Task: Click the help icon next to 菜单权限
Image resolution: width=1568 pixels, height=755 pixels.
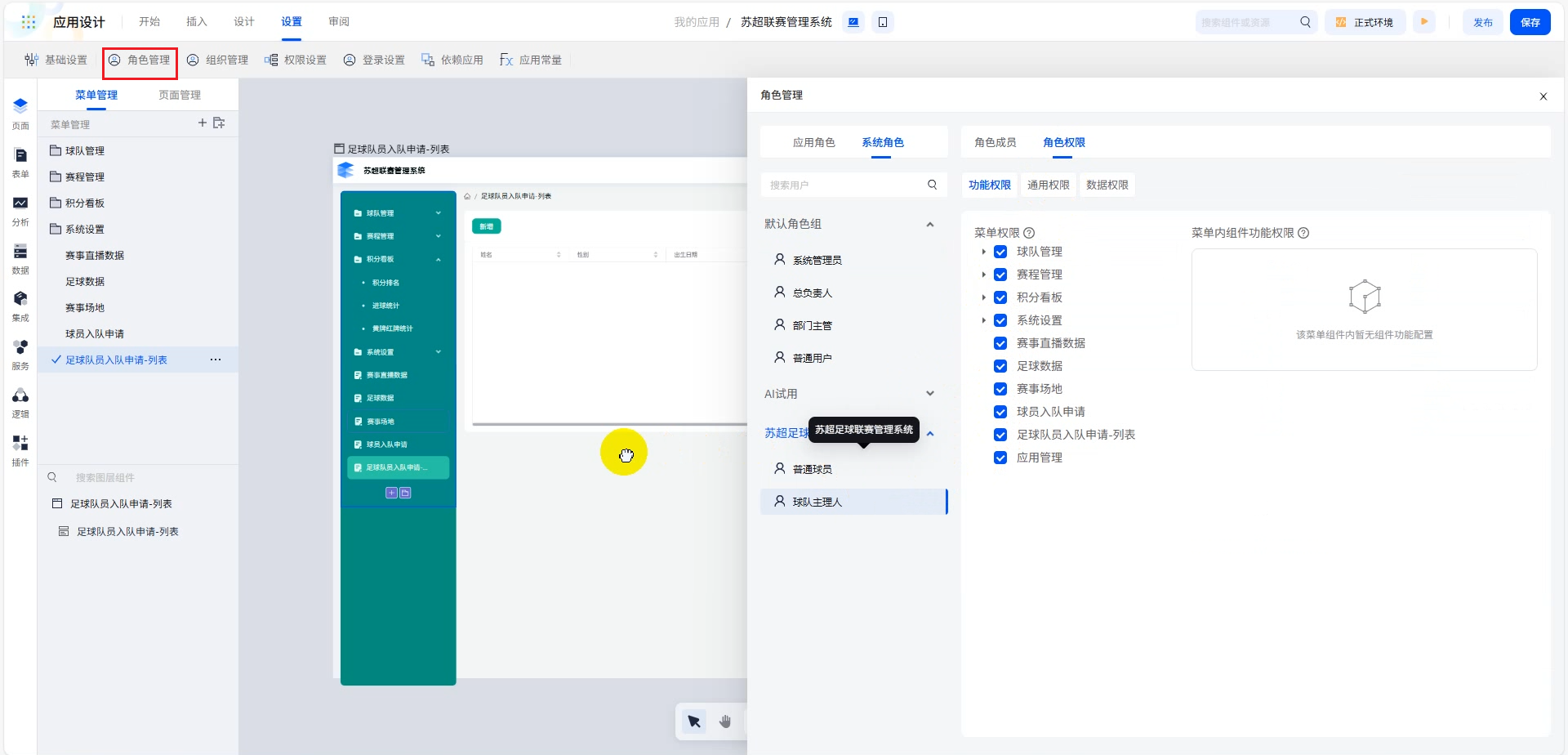Action: (1029, 233)
